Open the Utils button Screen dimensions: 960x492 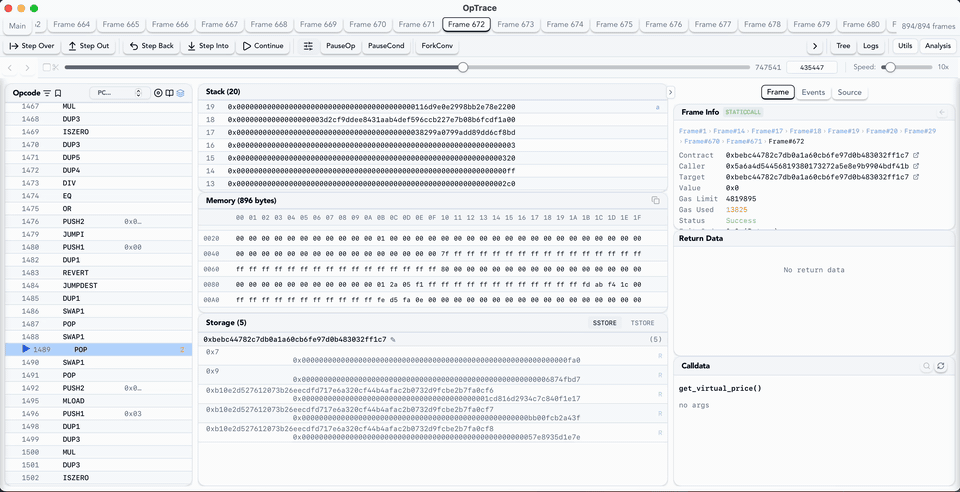pyautogui.click(x=906, y=46)
